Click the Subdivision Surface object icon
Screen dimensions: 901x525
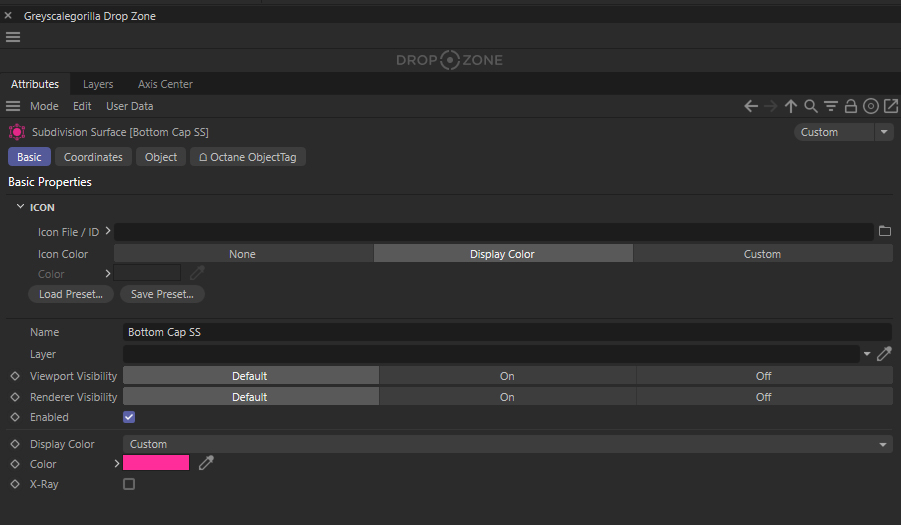[17, 132]
